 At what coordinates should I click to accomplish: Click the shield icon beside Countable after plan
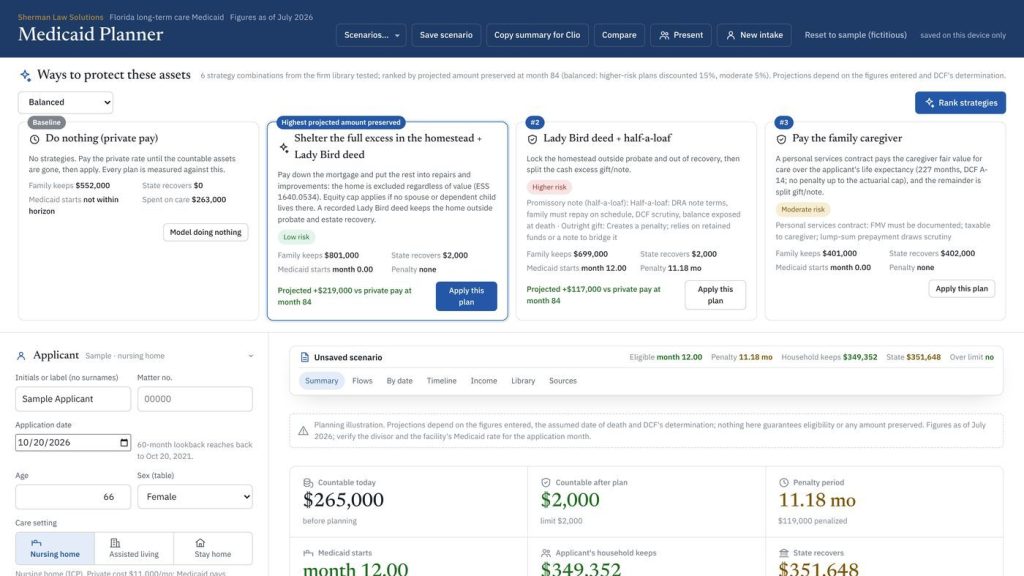(545, 483)
